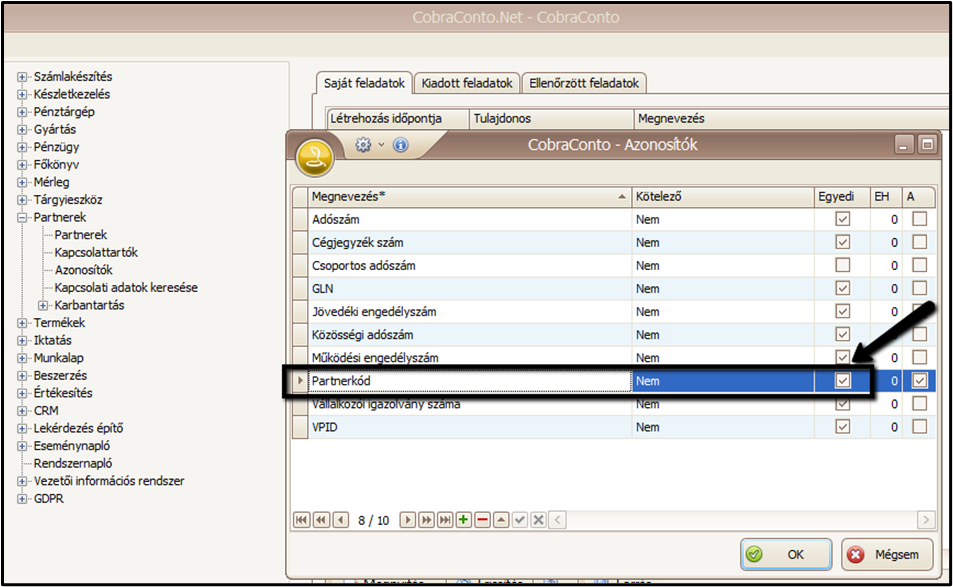Viewport: 953px width, 587px height.
Task: Sort by the Tulajdonos column header
Action: [551, 118]
